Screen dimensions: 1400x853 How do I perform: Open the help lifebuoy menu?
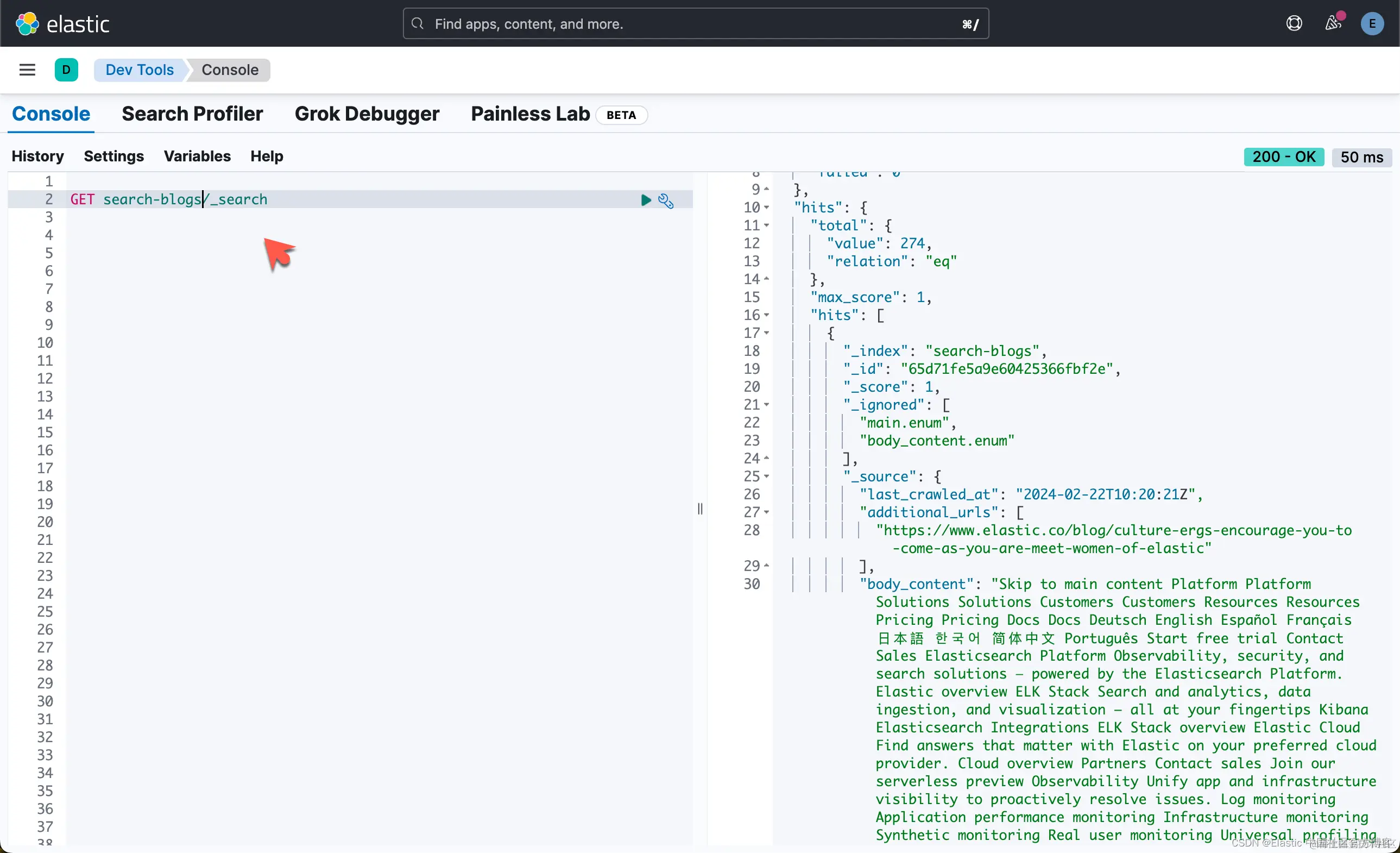pos(1294,23)
